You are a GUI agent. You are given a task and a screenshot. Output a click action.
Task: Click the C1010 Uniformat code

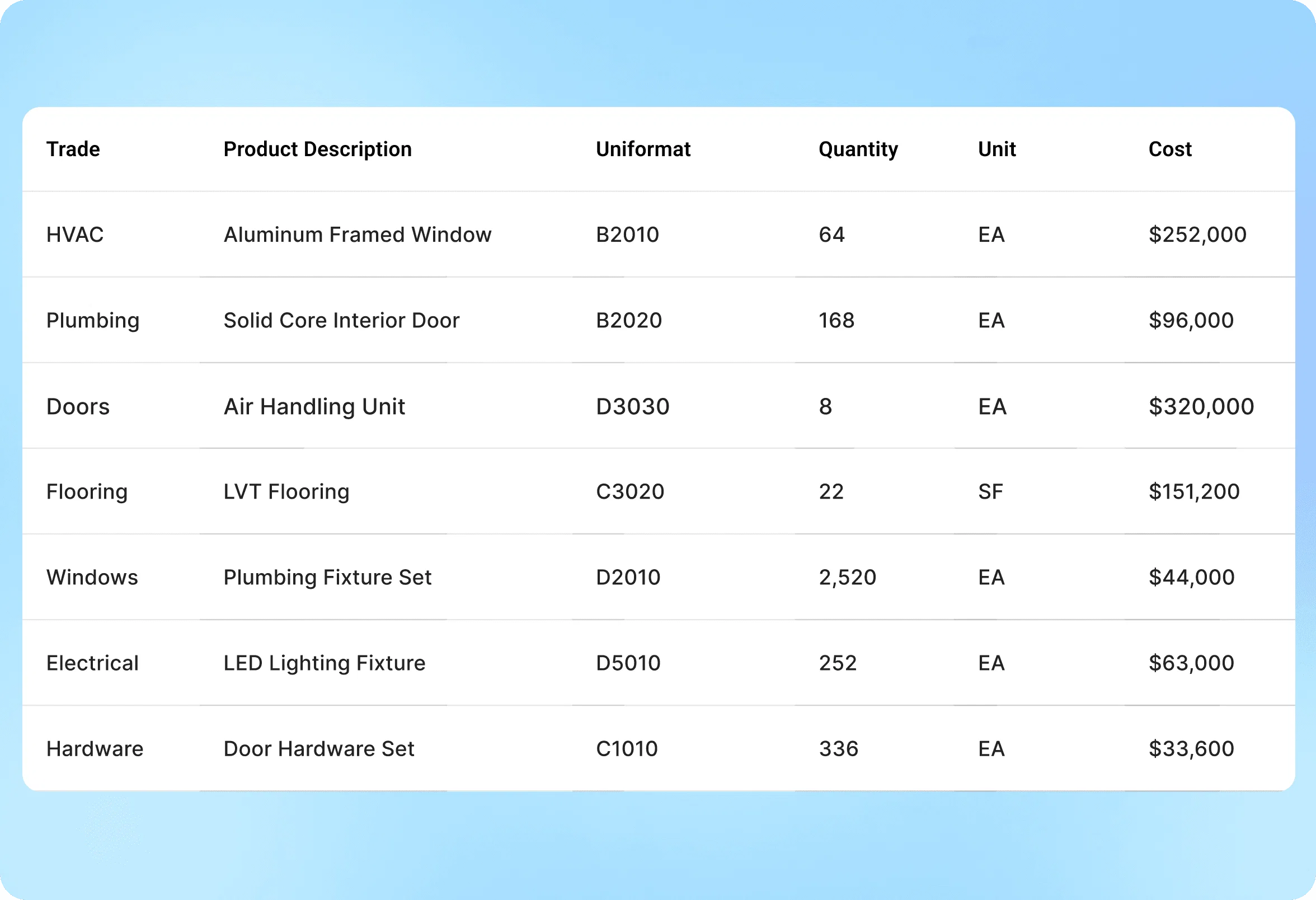[x=626, y=749]
